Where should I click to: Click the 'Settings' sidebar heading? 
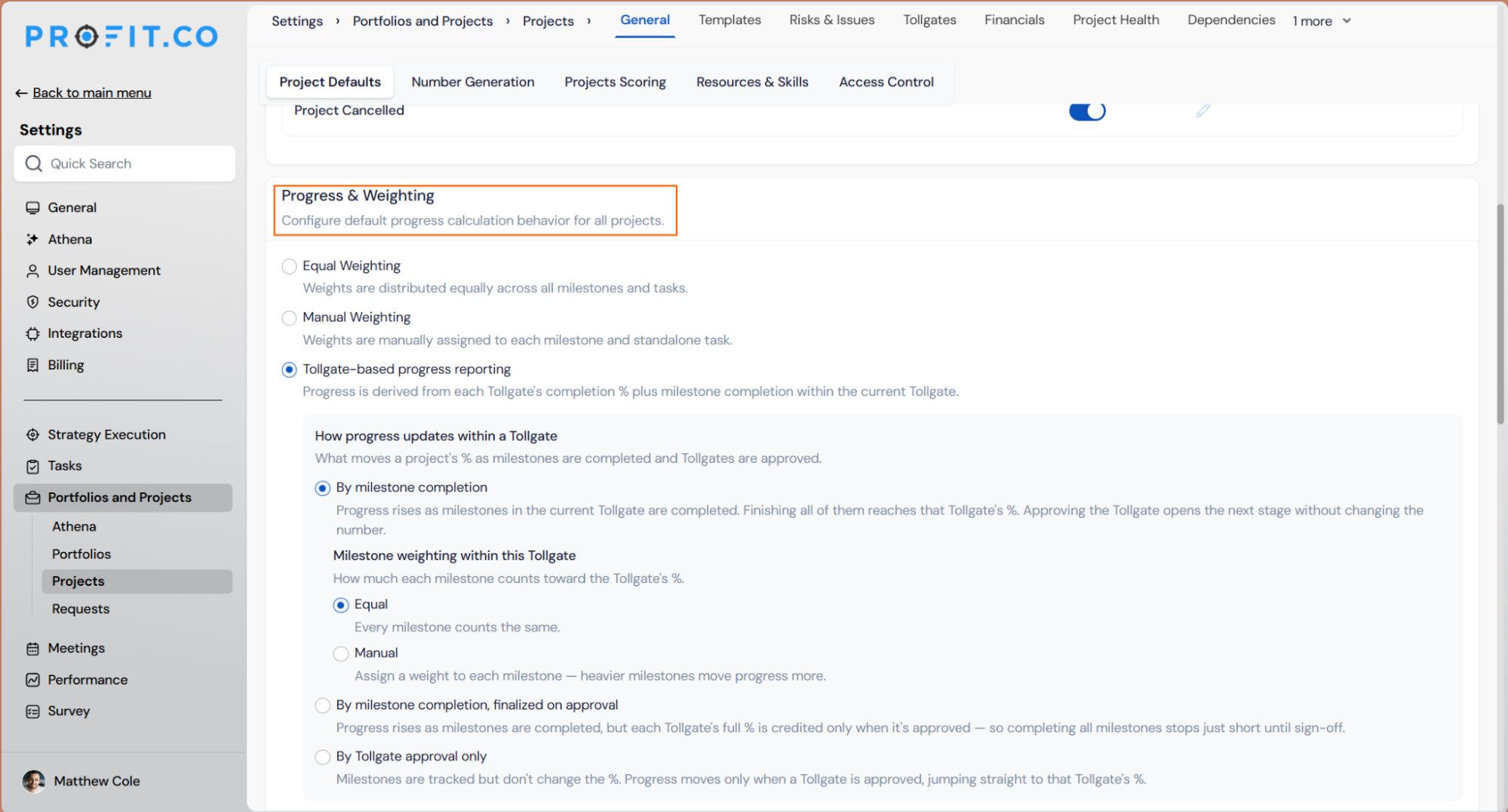click(51, 130)
